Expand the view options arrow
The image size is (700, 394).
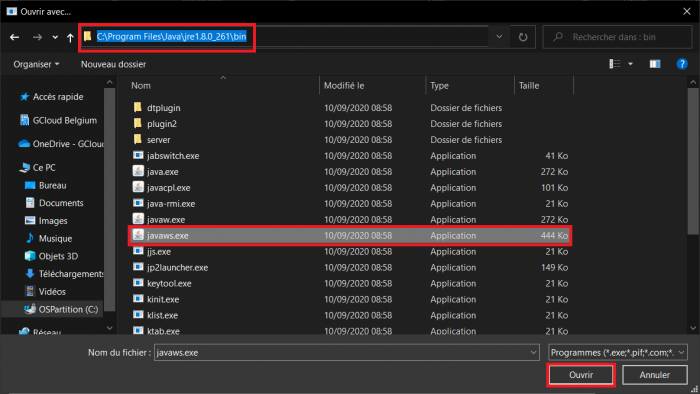[x=630, y=64]
